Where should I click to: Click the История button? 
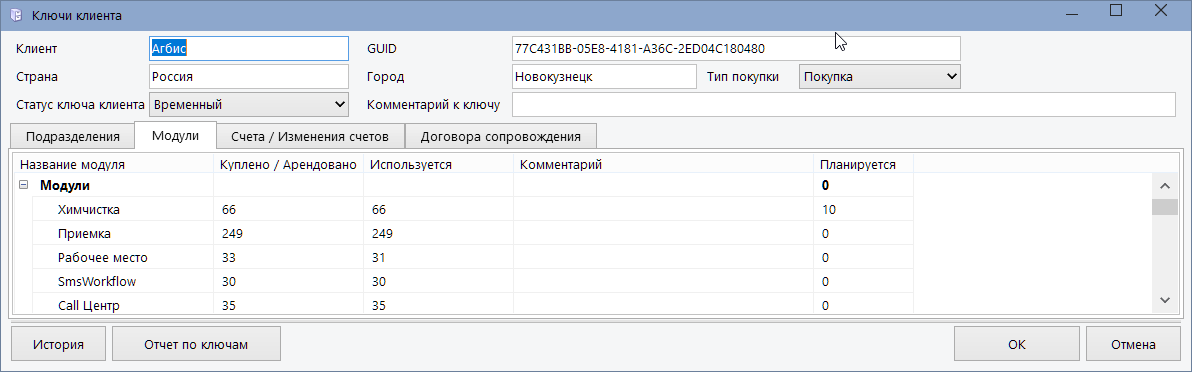(x=58, y=344)
